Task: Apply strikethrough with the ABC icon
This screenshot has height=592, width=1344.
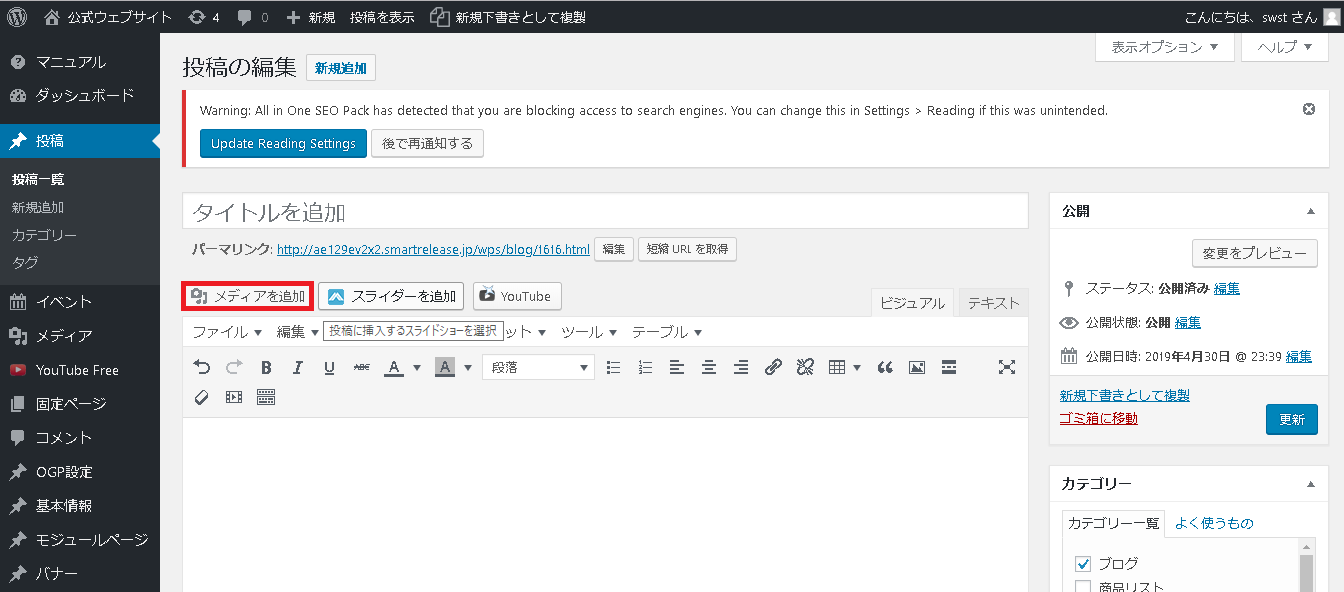Action: click(361, 367)
